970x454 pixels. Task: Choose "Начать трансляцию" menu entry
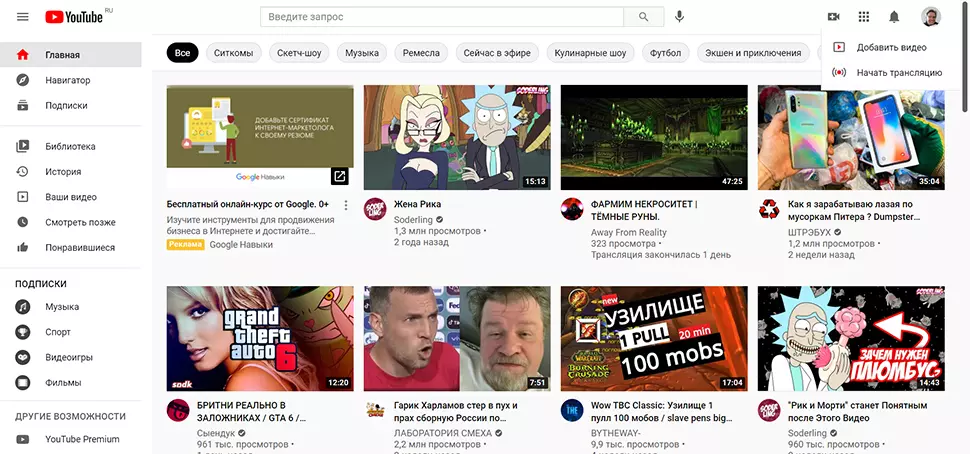[x=899, y=72]
